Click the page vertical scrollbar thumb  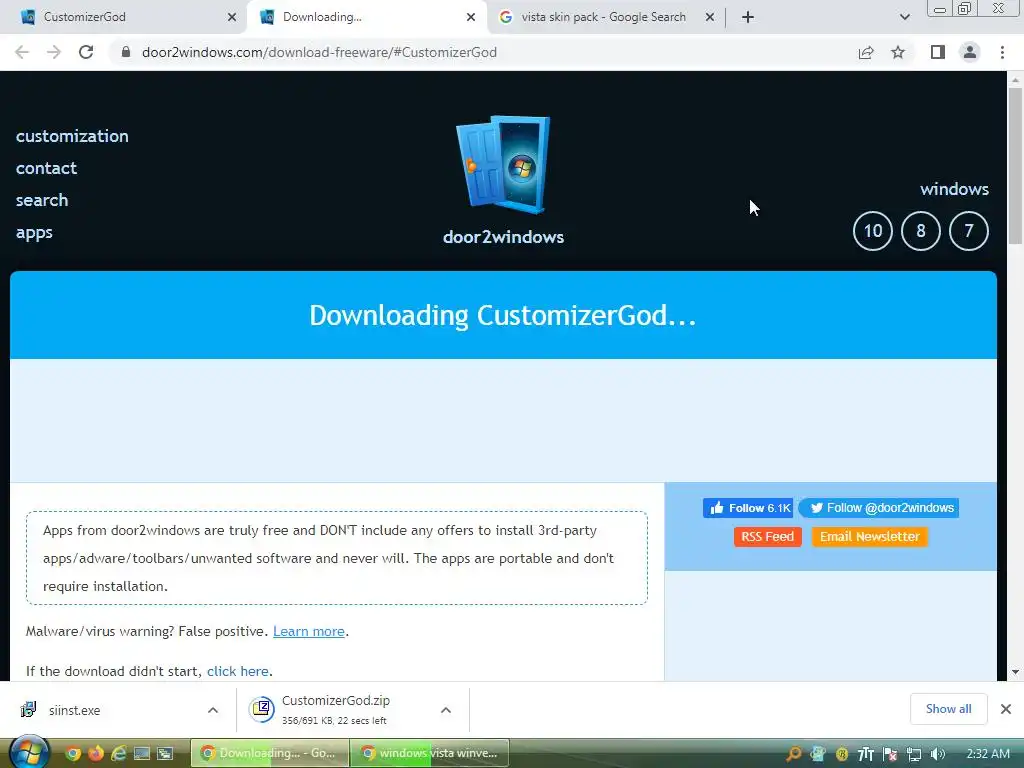tap(1015, 166)
